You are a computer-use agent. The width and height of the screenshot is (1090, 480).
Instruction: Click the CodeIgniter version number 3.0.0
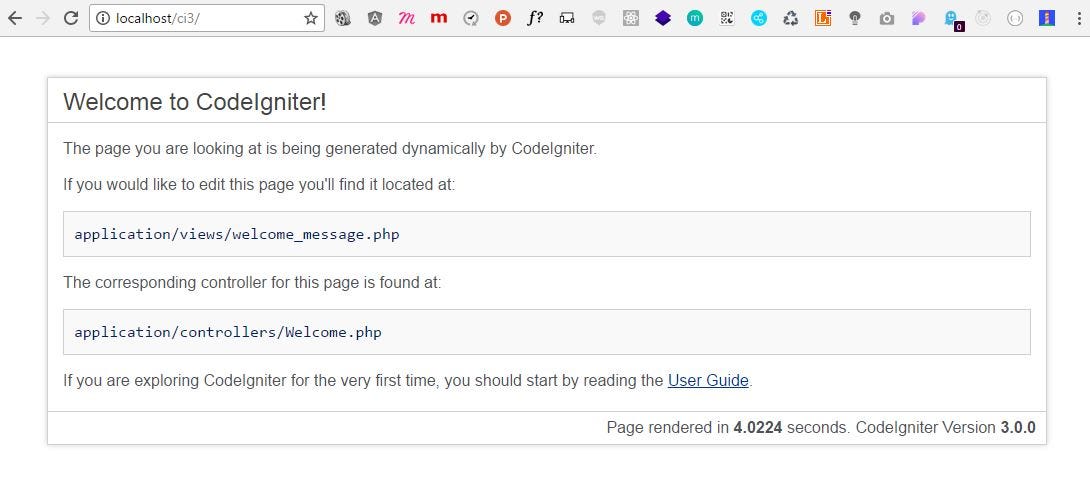click(x=1018, y=427)
